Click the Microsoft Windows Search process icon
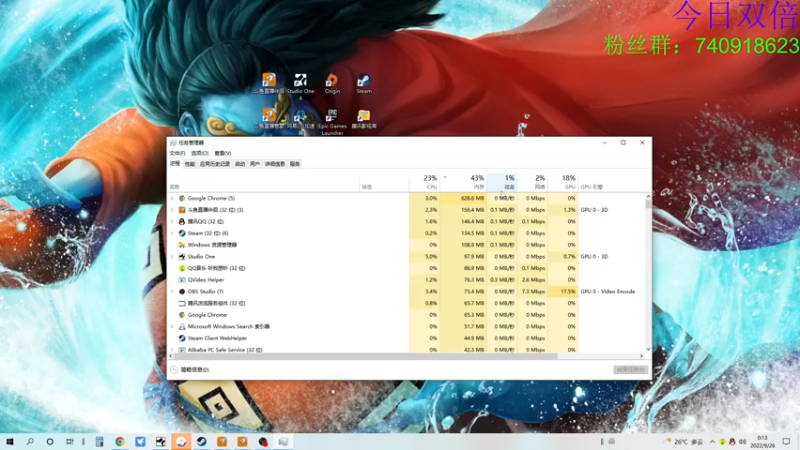This screenshot has width=800, height=450. [x=182, y=327]
